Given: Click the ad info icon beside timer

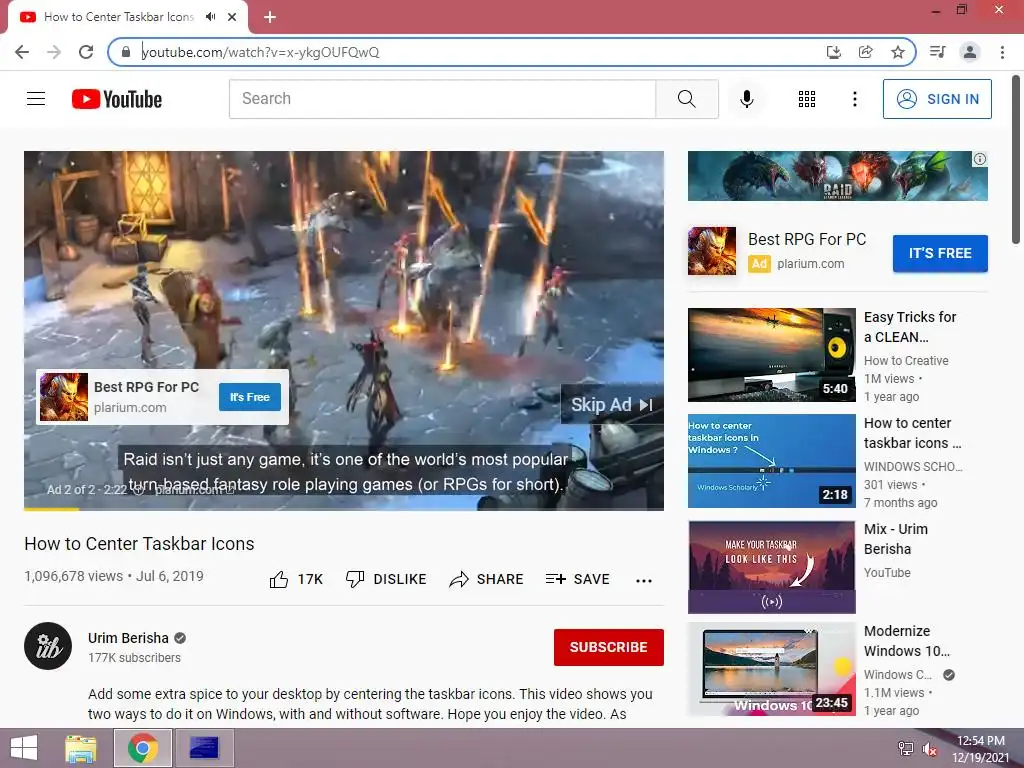Looking at the screenshot, I should coord(138,489).
